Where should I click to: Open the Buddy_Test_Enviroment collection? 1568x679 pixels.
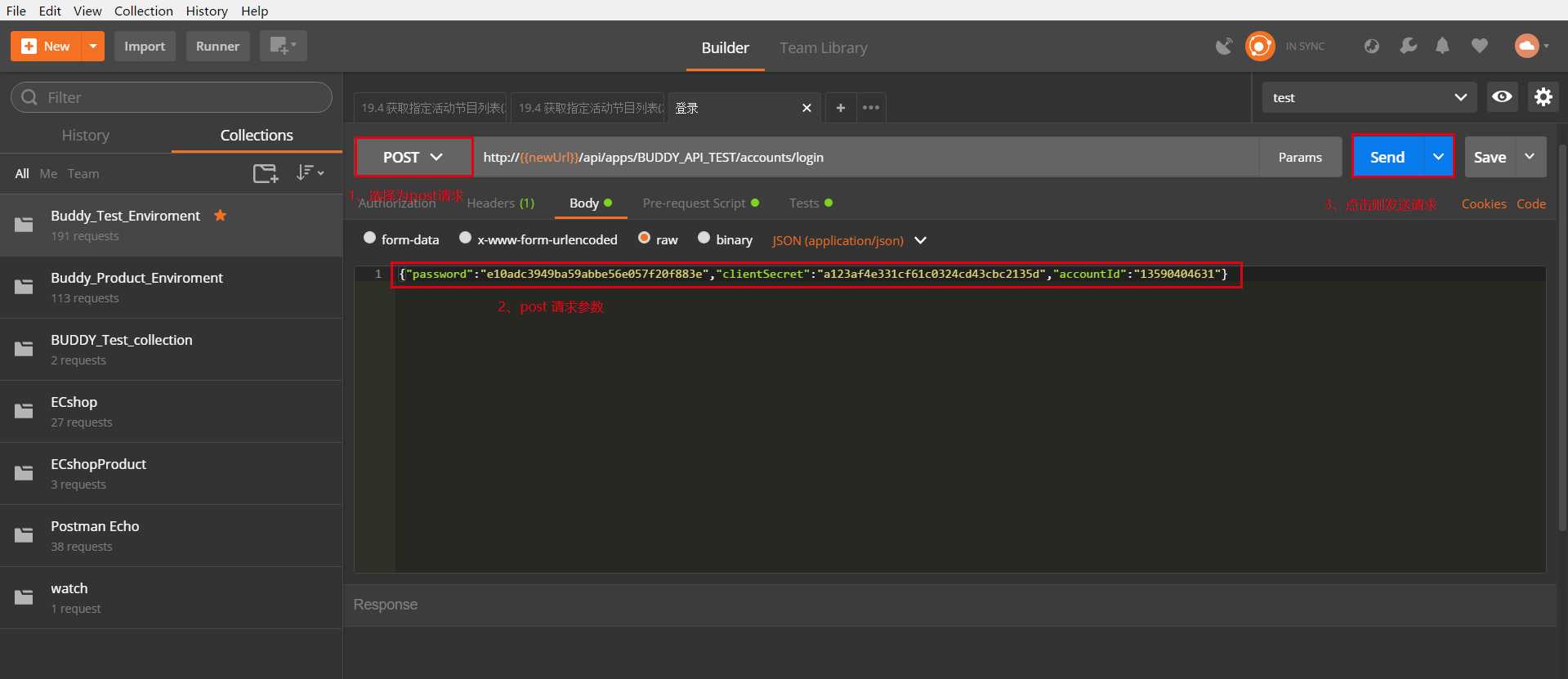(x=171, y=225)
